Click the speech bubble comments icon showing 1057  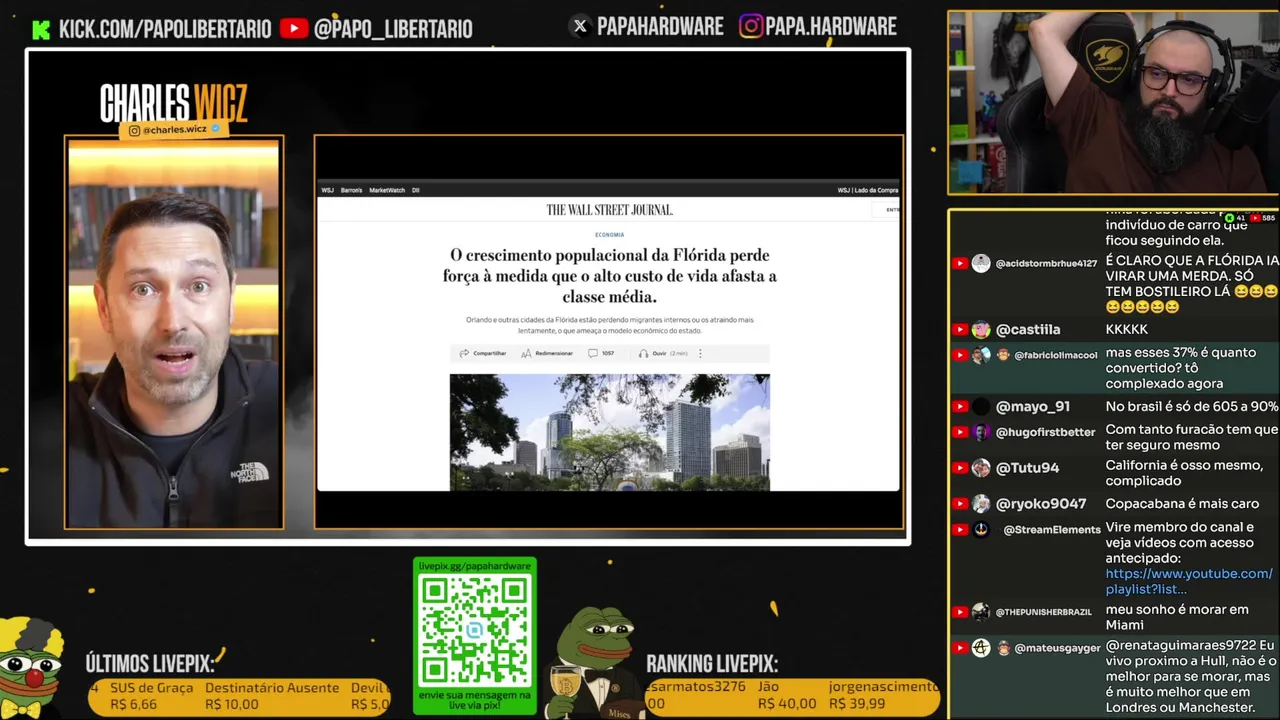(593, 353)
